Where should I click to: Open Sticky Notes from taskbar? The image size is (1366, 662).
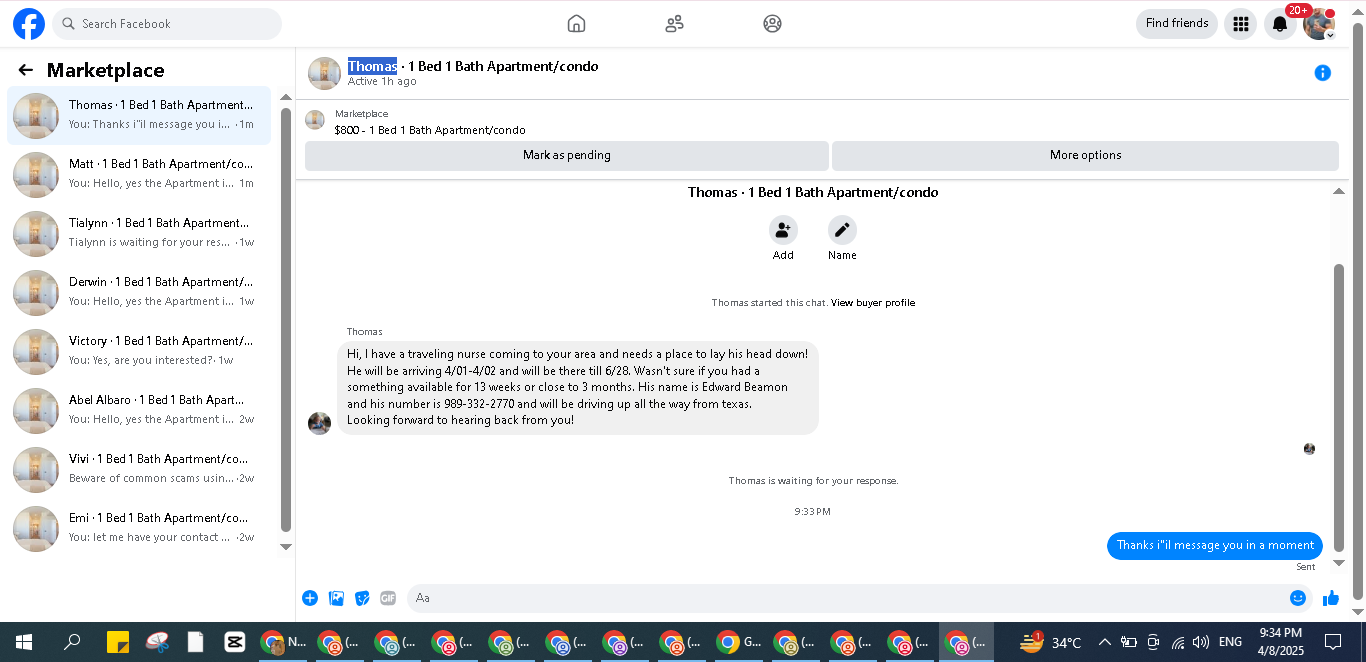pyautogui.click(x=118, y=642)
